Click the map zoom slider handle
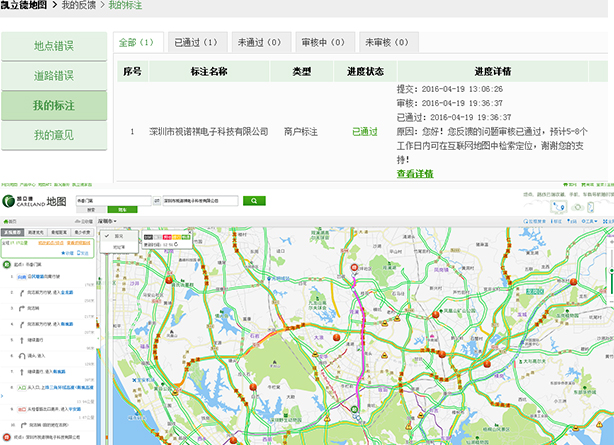This screenshot has width=614, height=445. 612,270
